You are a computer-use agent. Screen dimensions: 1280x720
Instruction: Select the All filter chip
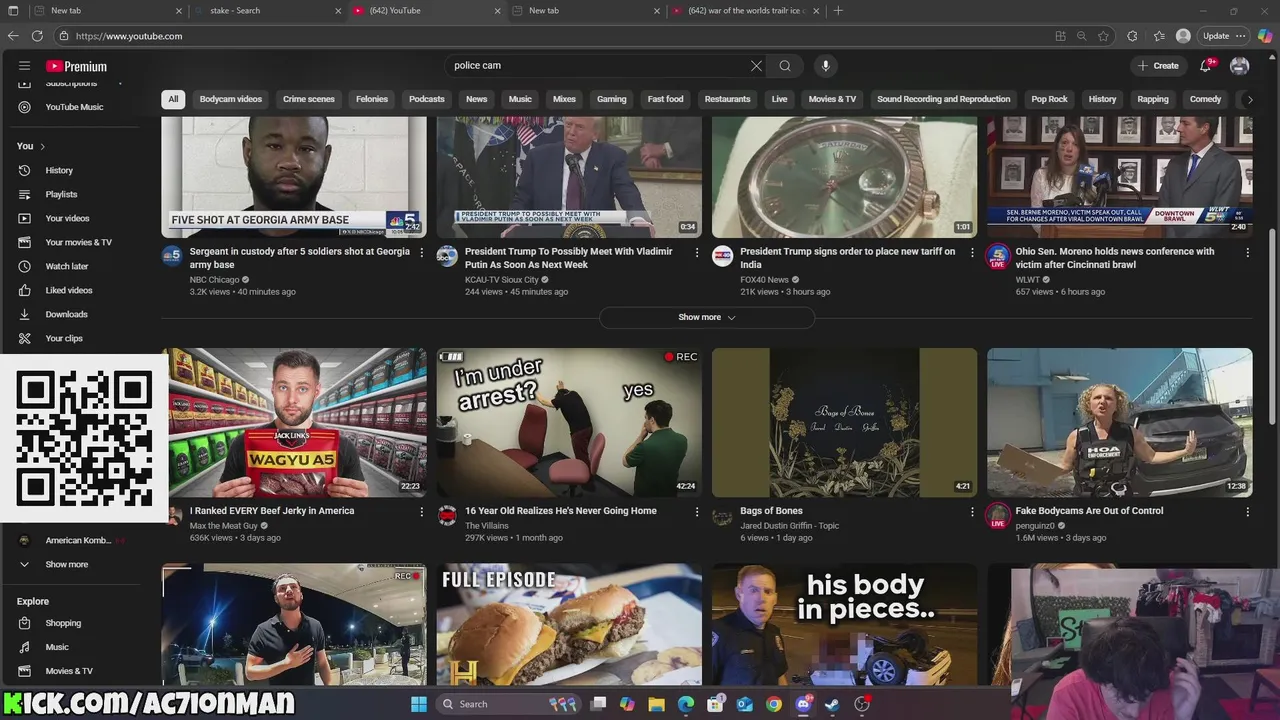pos(173,99)
